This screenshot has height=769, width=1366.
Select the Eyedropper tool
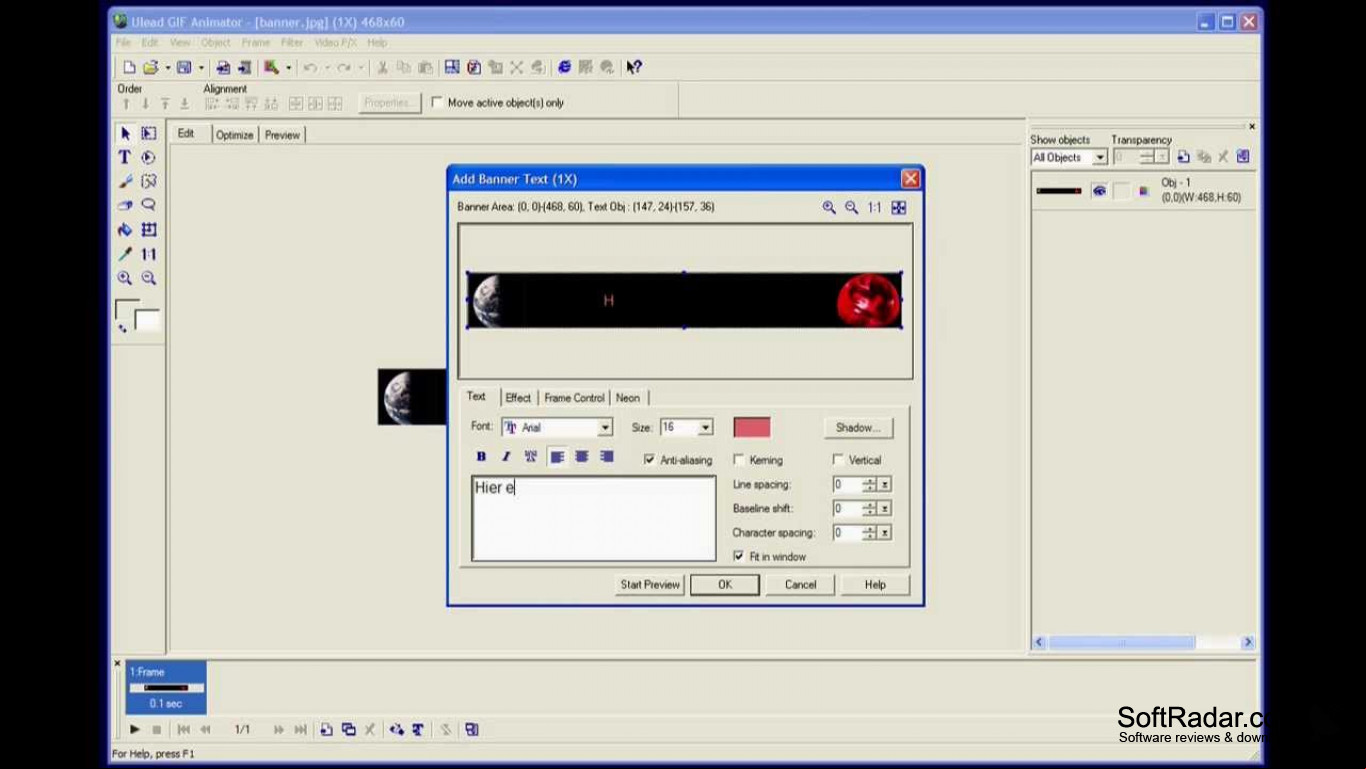(125, 254)
